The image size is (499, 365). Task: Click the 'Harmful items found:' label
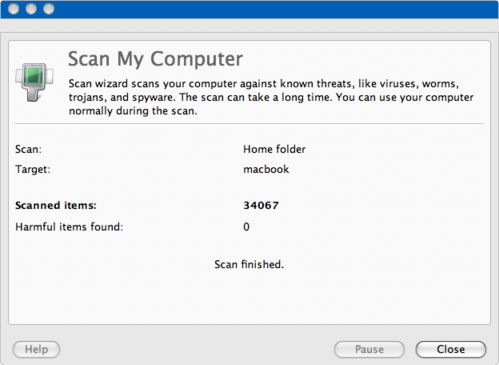click(x=69, y=227)
